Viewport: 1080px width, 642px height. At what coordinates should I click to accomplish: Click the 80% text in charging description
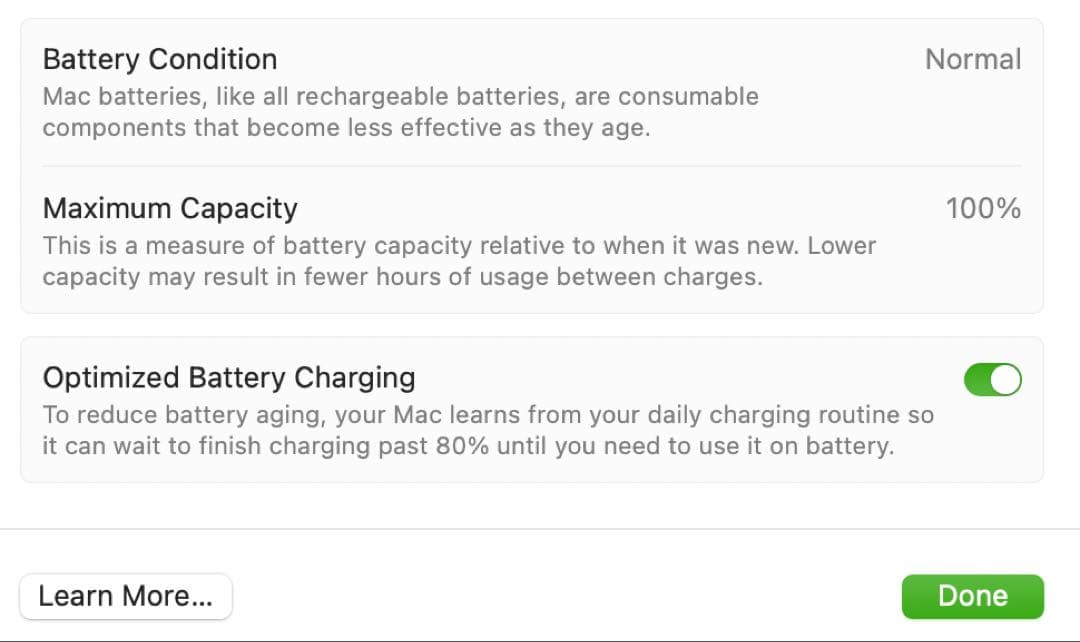[463, 446]
